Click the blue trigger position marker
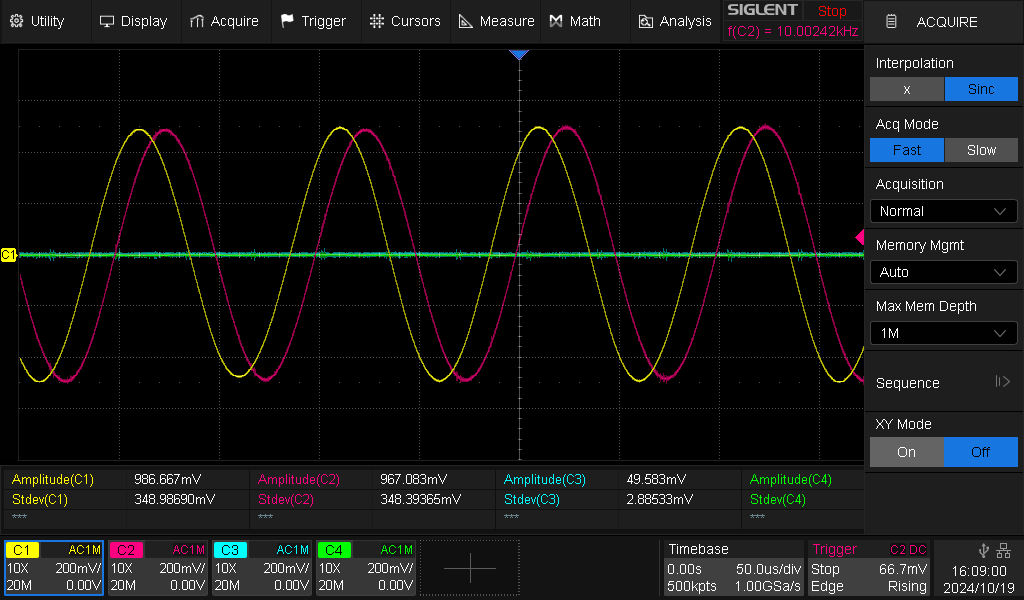This screenshot has height=600, width=1024. [519, 55]
